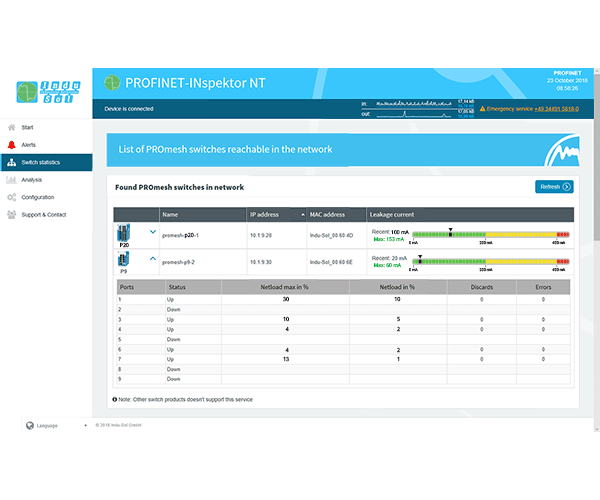Click the red Alerts bell icon

click(11, 145)
